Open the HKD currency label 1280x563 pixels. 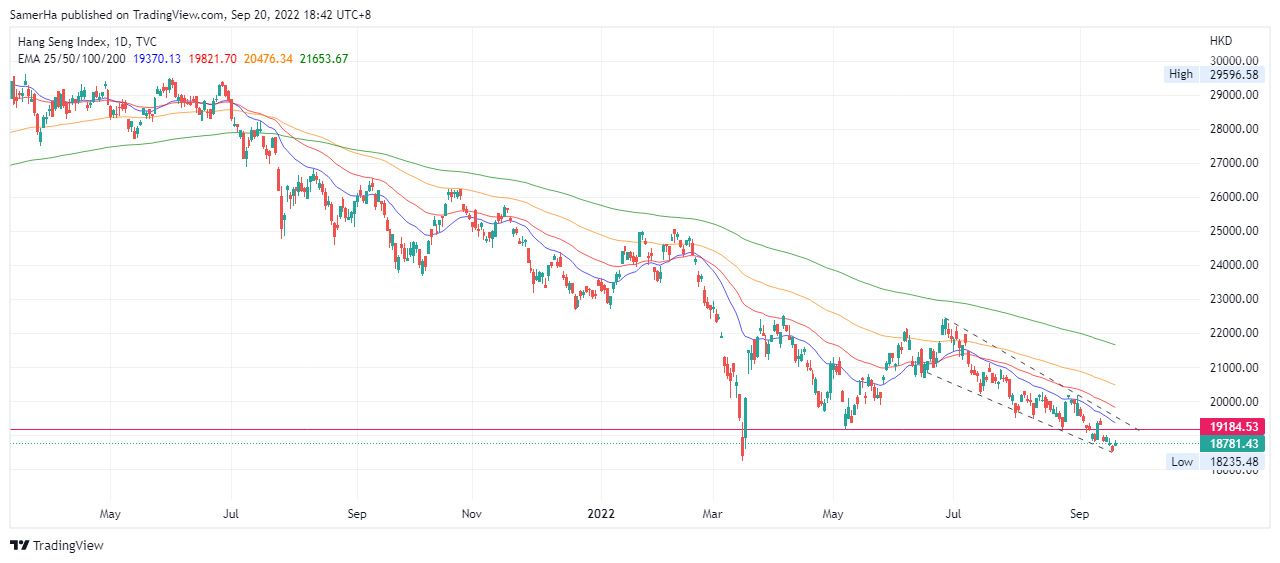(x=1220, y=41)
